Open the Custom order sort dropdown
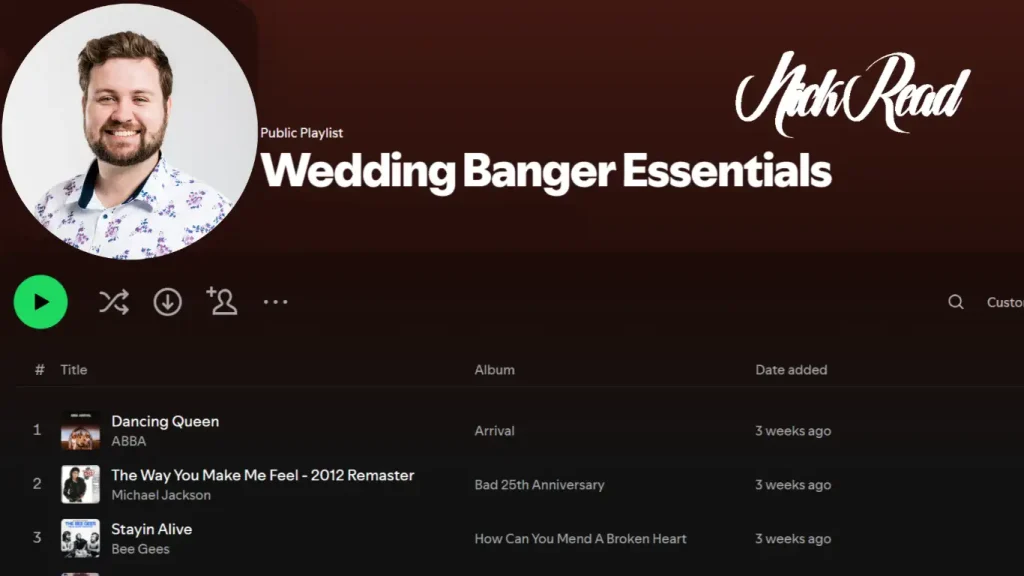 (1005, 302)
